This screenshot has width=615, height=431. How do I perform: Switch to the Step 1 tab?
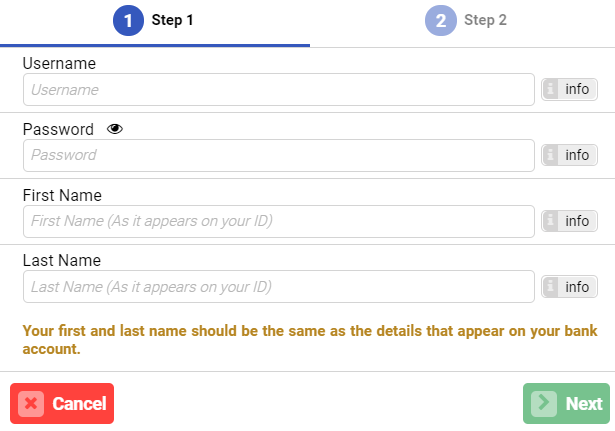click(155, 22)
